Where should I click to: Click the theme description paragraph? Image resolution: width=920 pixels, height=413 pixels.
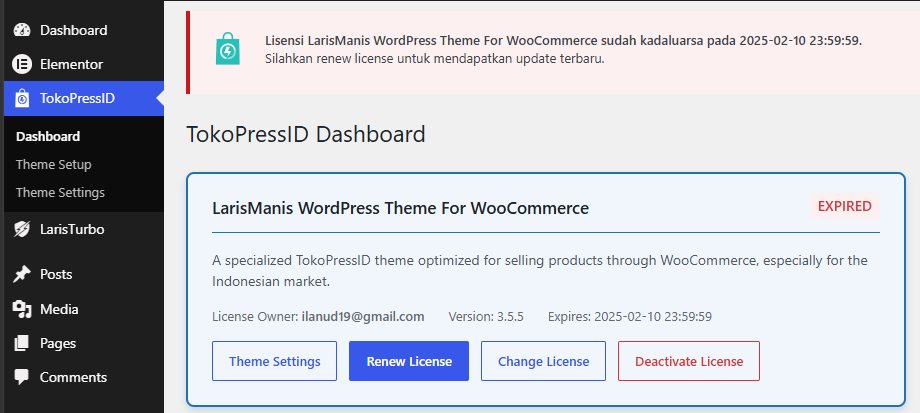click(x=540, y=271)
